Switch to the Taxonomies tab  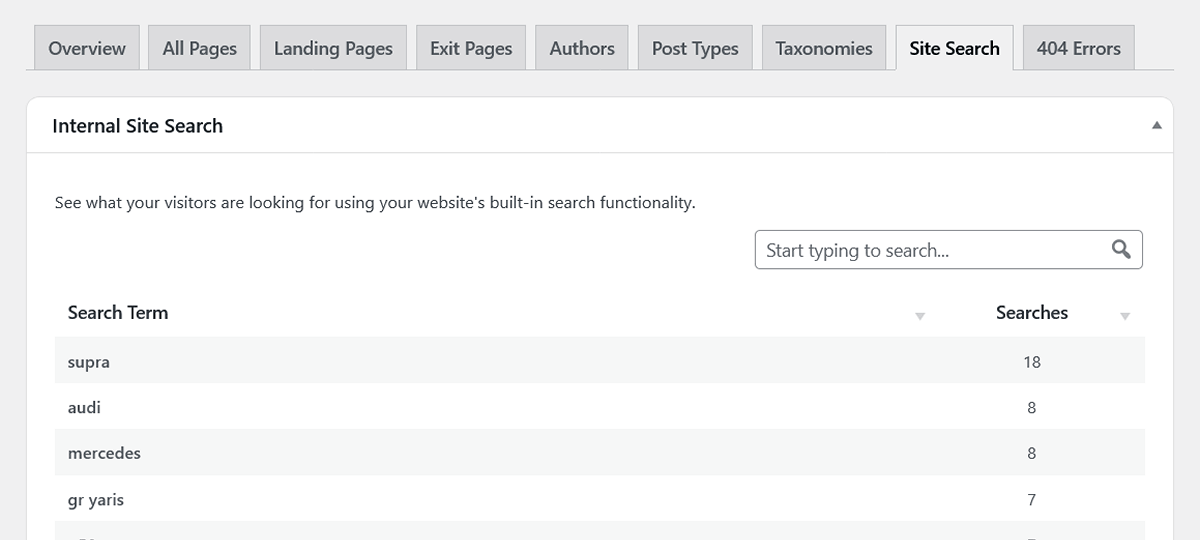pos(824,48)
